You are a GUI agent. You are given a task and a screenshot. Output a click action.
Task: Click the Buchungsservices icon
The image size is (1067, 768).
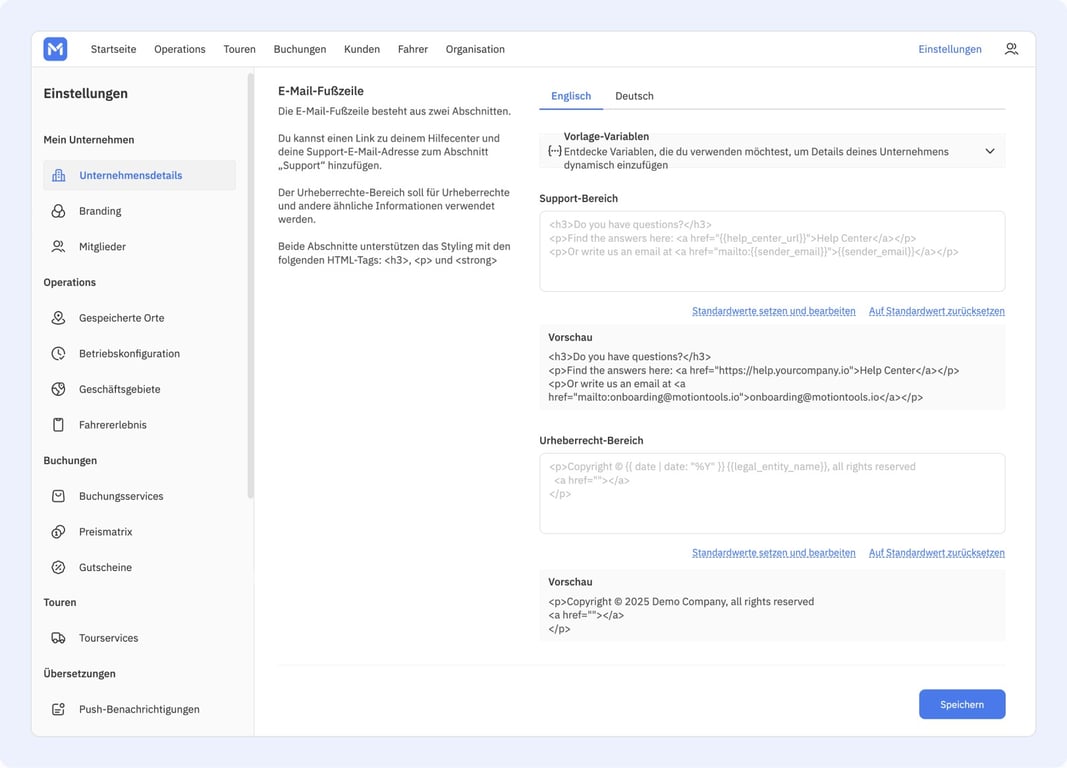pyautogui.click(x=59, y=496)
